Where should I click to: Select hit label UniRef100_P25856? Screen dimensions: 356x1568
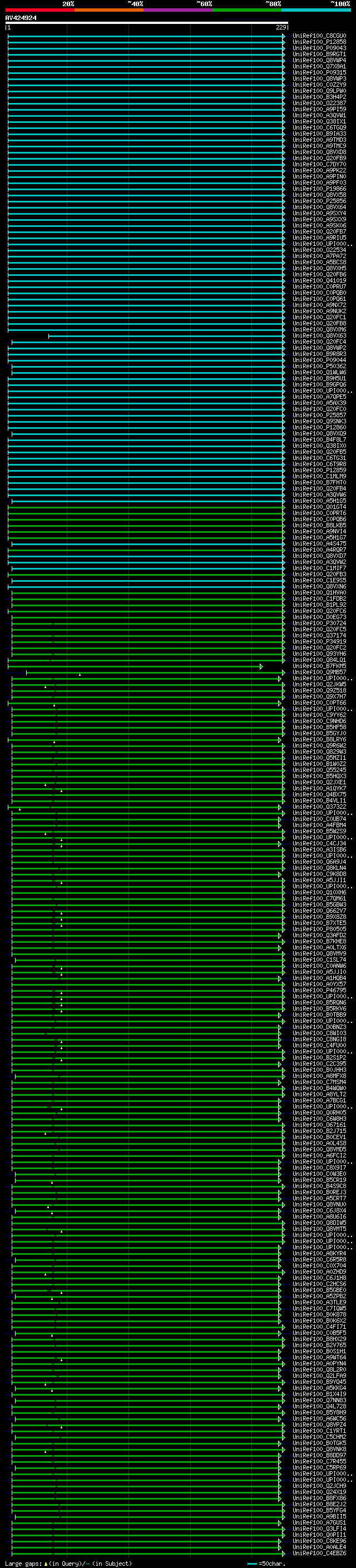319,201
